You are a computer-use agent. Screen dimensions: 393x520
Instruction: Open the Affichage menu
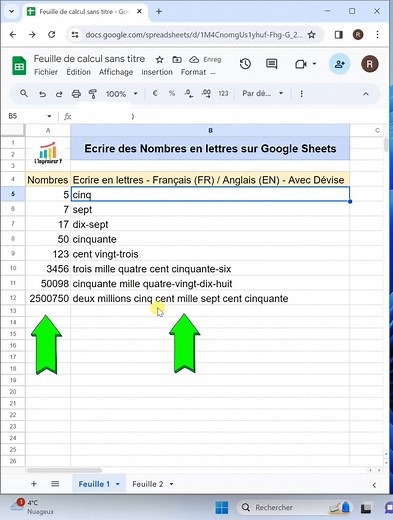tap(116, 72)
